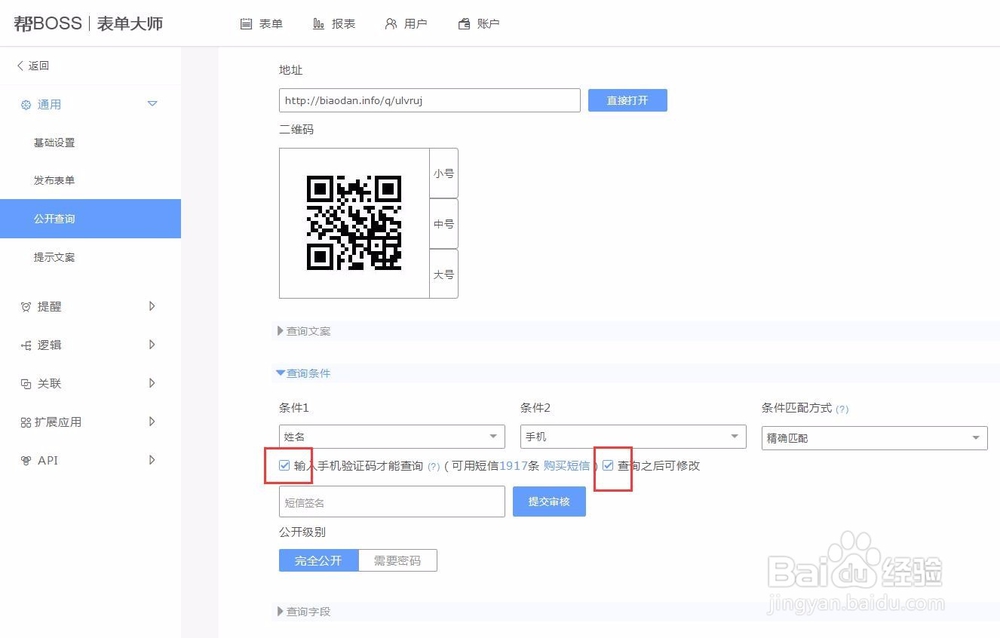1000x638 pixels.
Task: Click the alarm clock icon beside 提醒
Action: [26, 307]
